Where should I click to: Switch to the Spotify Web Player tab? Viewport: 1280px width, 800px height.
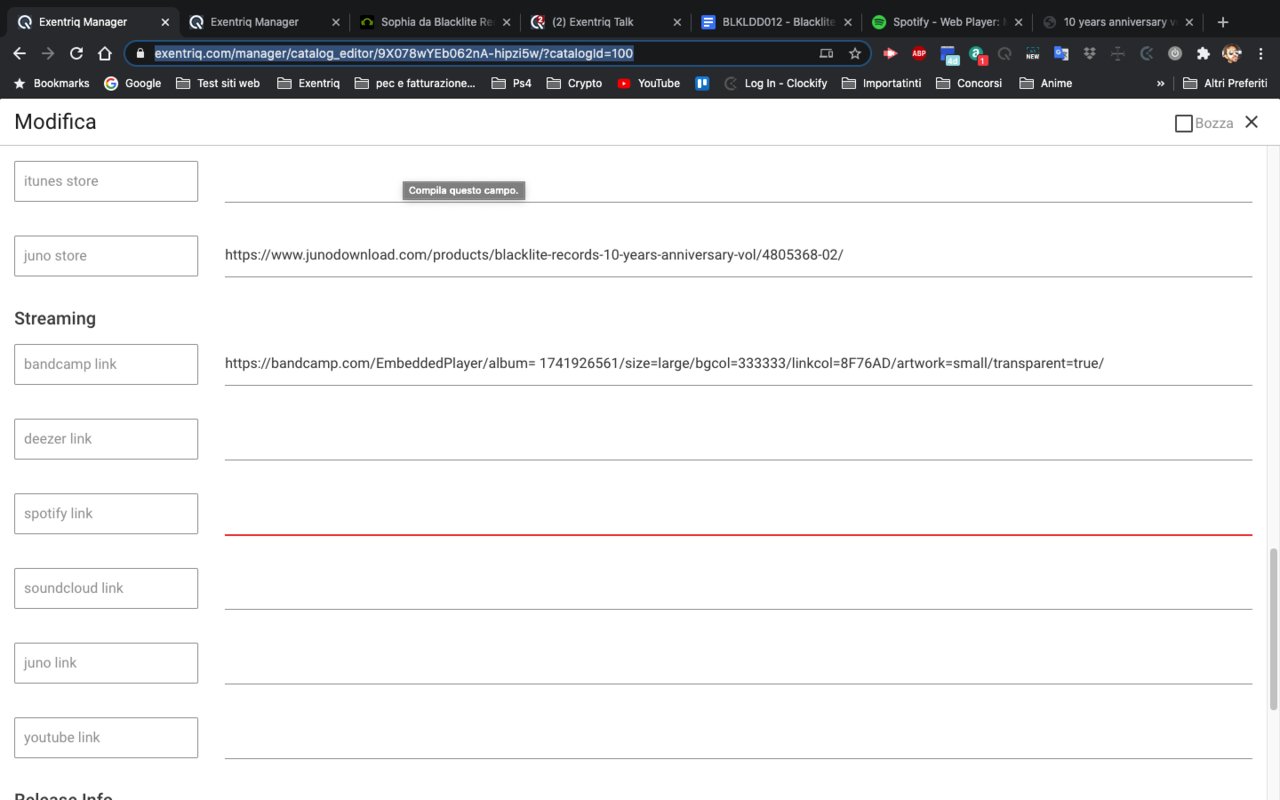point(945,22)
